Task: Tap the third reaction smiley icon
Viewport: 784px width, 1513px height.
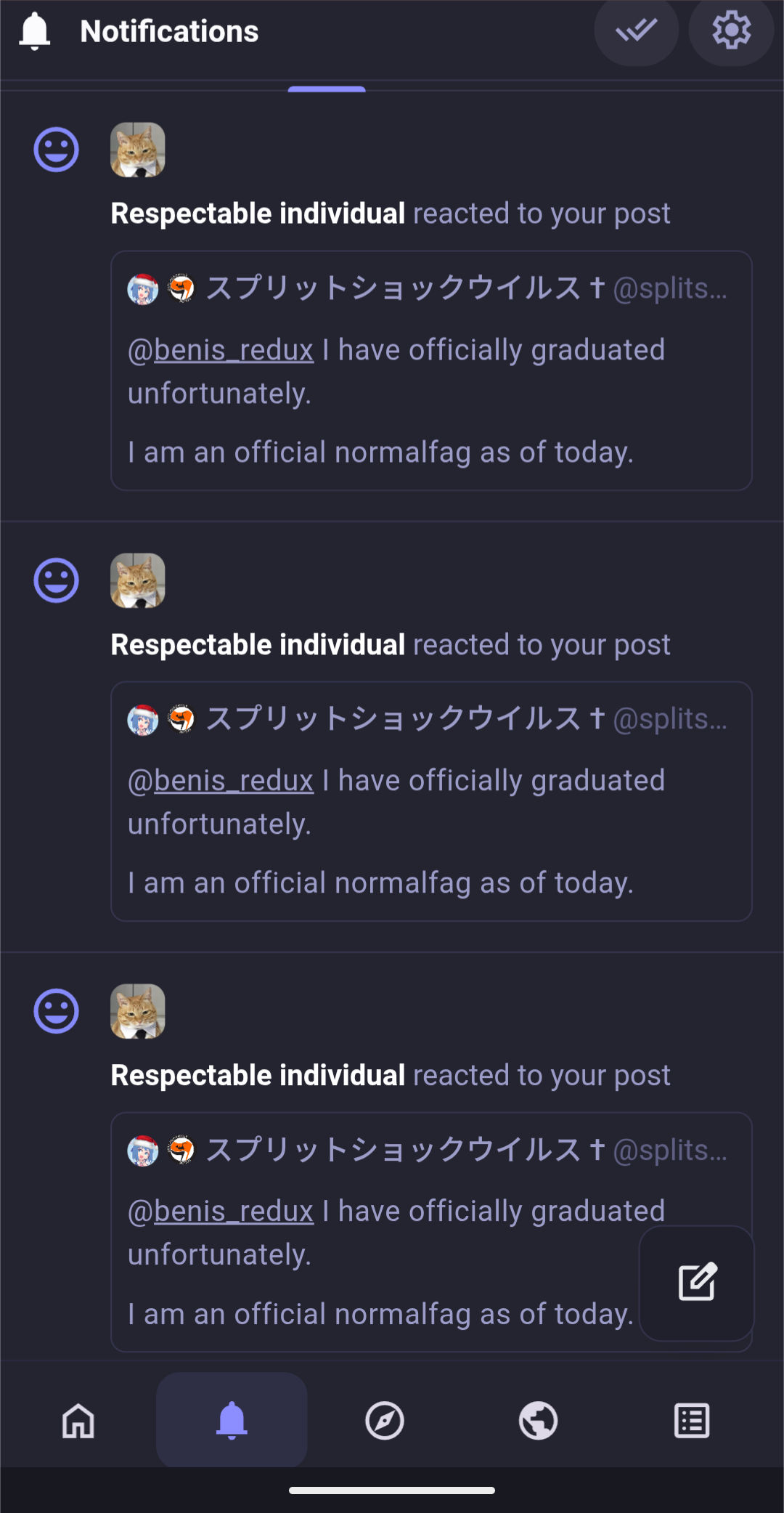Action: [x=56, y=1011]
